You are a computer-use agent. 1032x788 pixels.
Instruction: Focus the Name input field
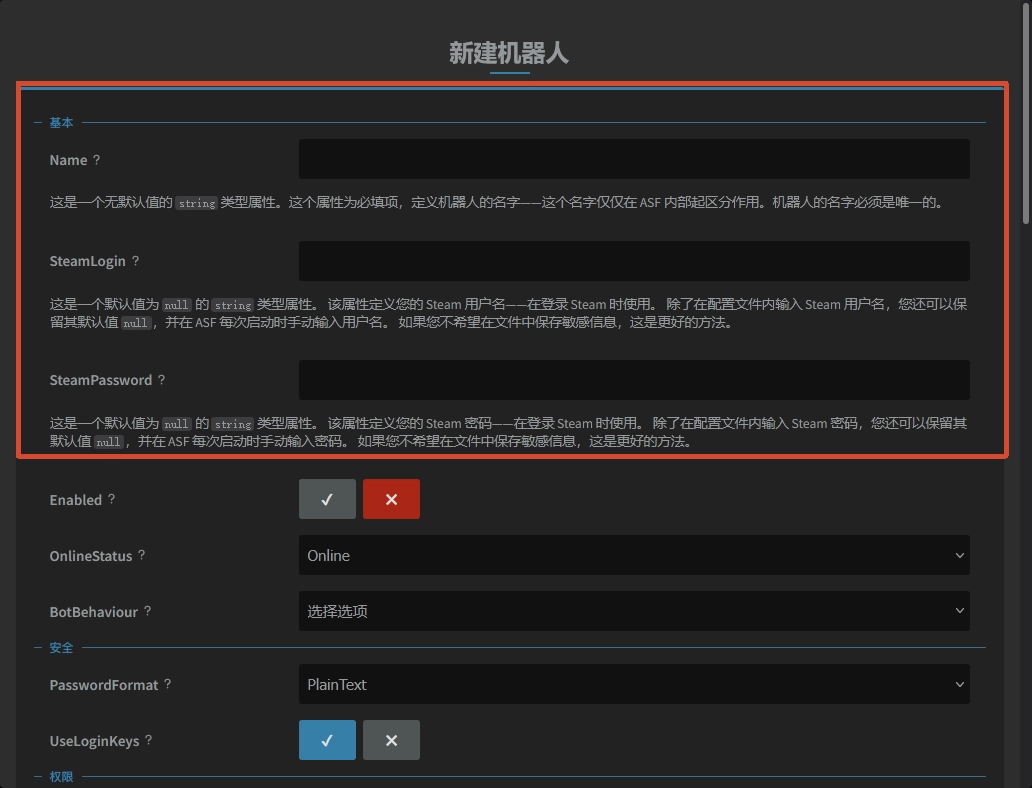(x=634, y=159)
